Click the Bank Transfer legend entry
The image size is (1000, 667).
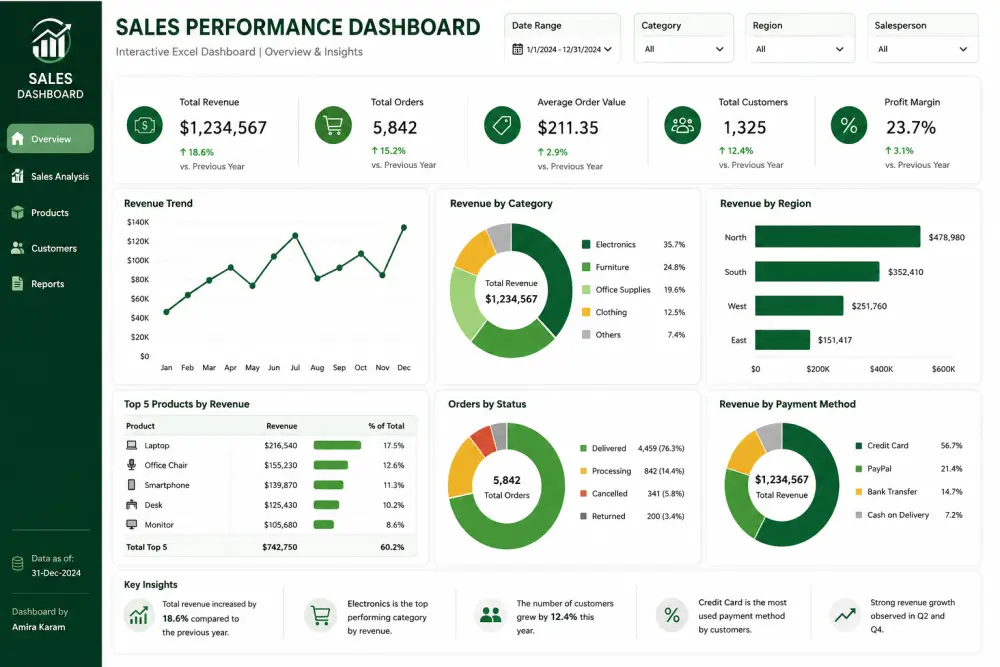pyautogui.click(x=909, y=492)
